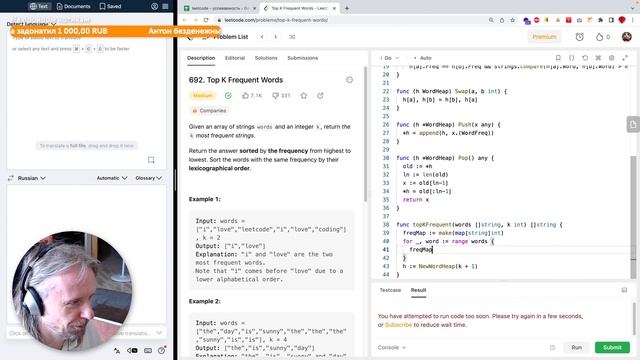Switch to the Saved tab in the translator
Screen dimensions: 640x360
point(110,6)
